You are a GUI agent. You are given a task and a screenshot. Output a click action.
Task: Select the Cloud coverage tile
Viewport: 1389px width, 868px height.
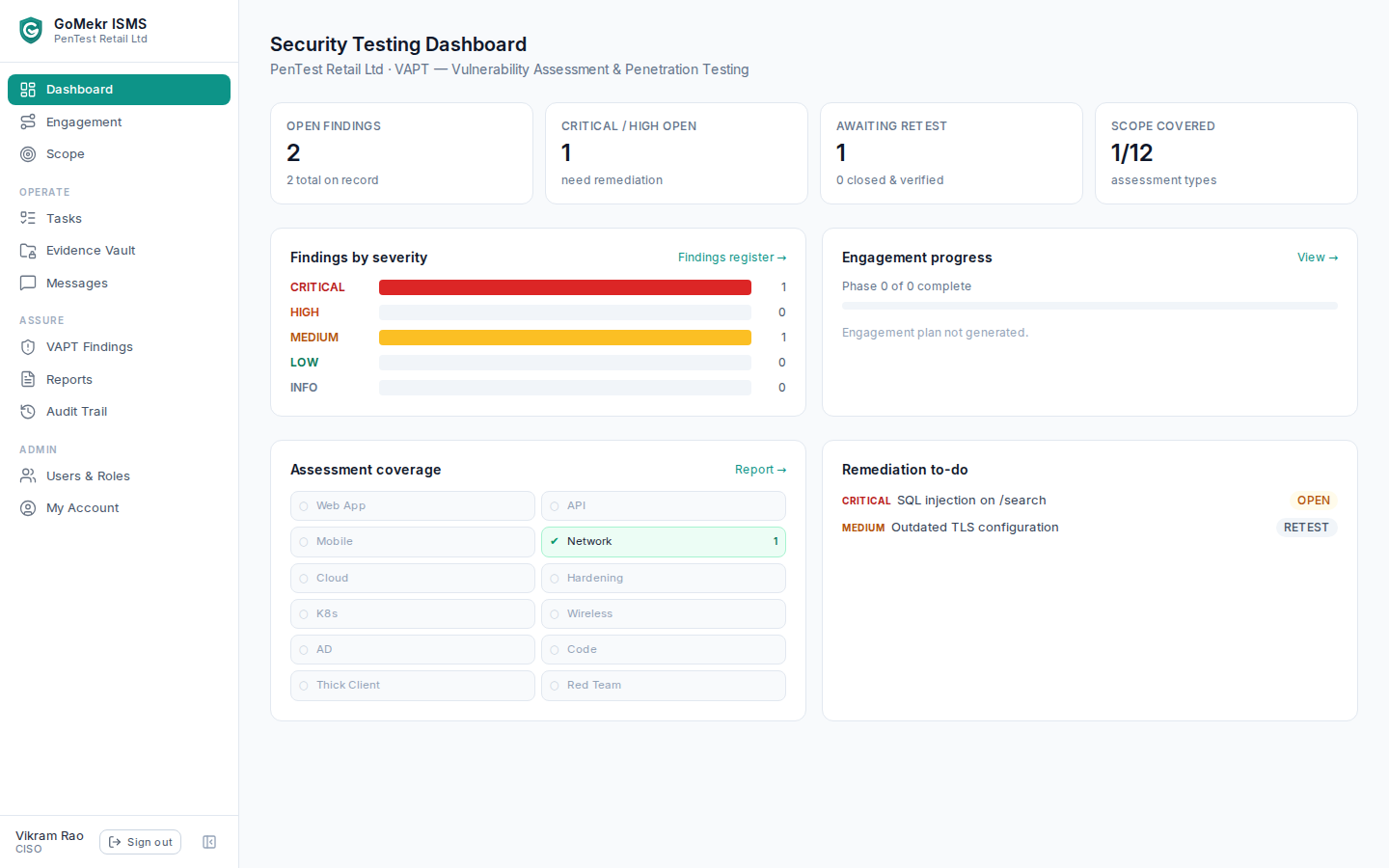tap(413, 578)
